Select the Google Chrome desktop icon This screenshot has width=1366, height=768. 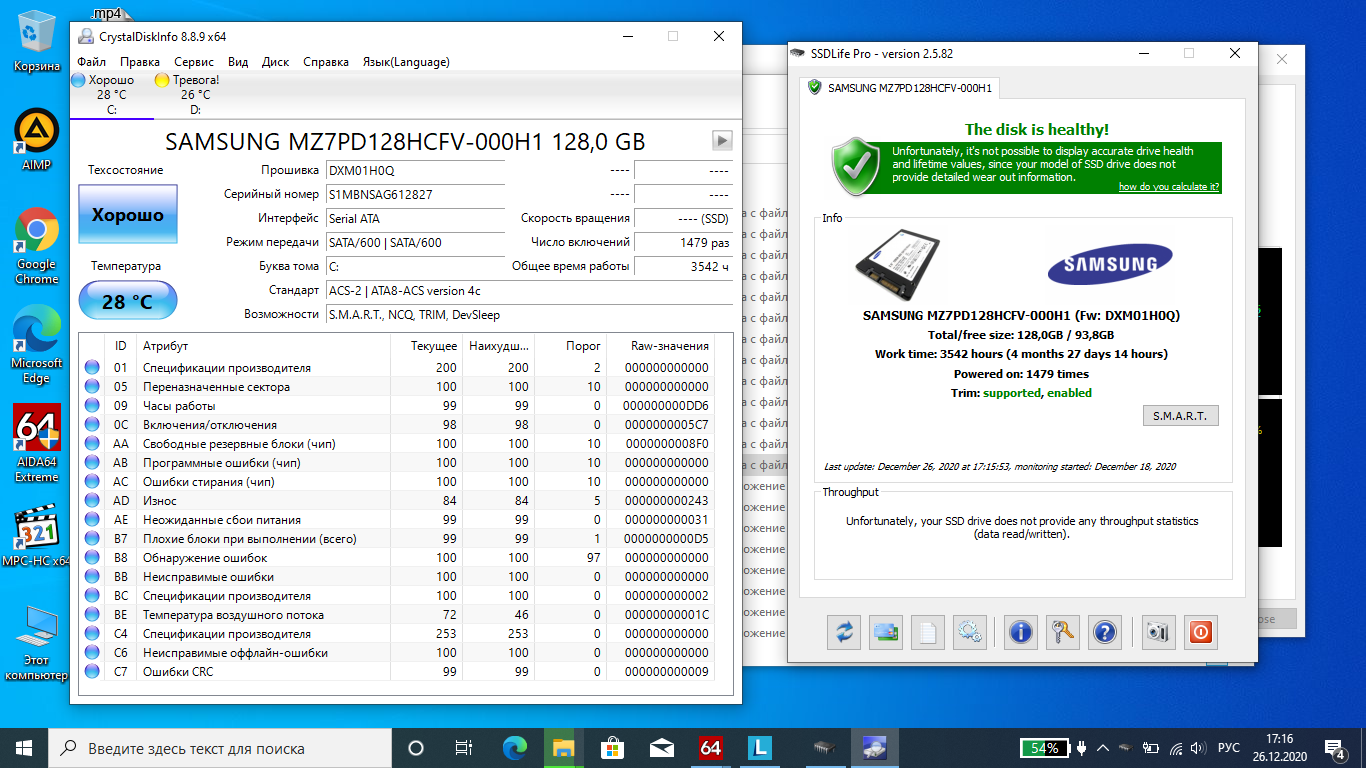[x=36, y=246]
